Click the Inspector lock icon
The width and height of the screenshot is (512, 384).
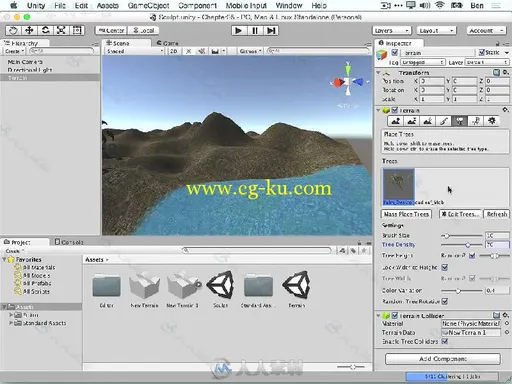[497, 43]
